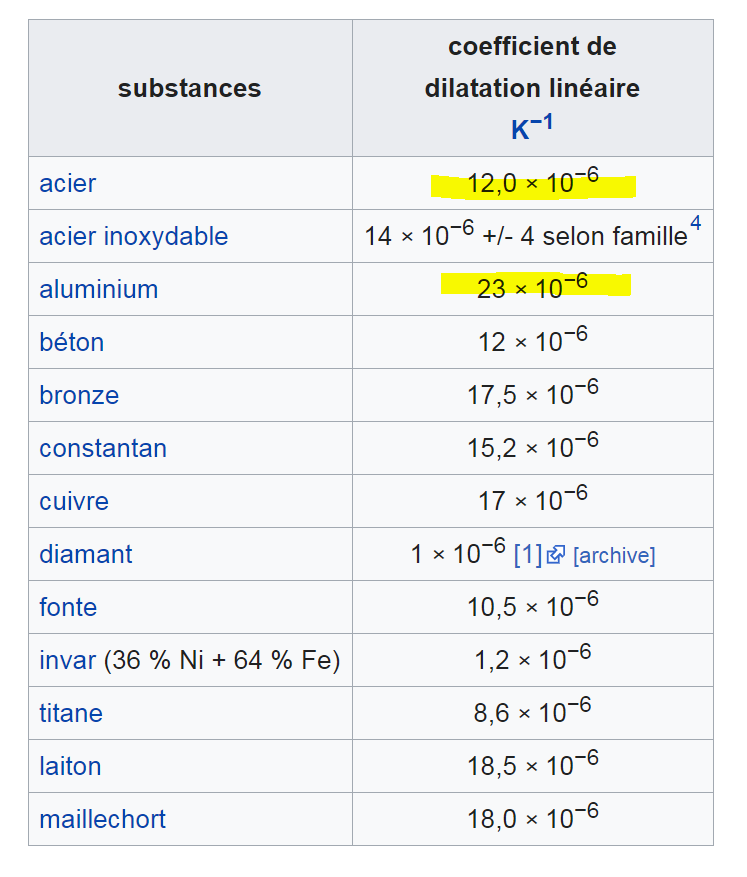Open external reference [1] for diamant
This screenshot has width=747, height=877.
click(527, 555)
